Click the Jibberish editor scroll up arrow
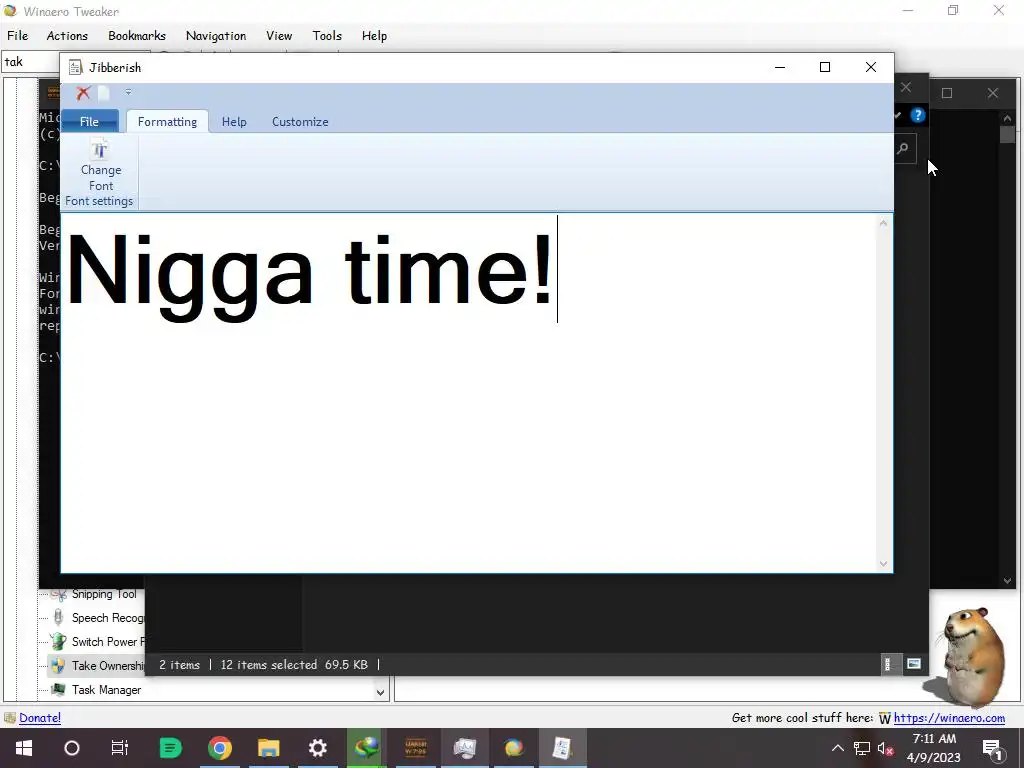Screen dimensions: 1024x768 point(883,223)
